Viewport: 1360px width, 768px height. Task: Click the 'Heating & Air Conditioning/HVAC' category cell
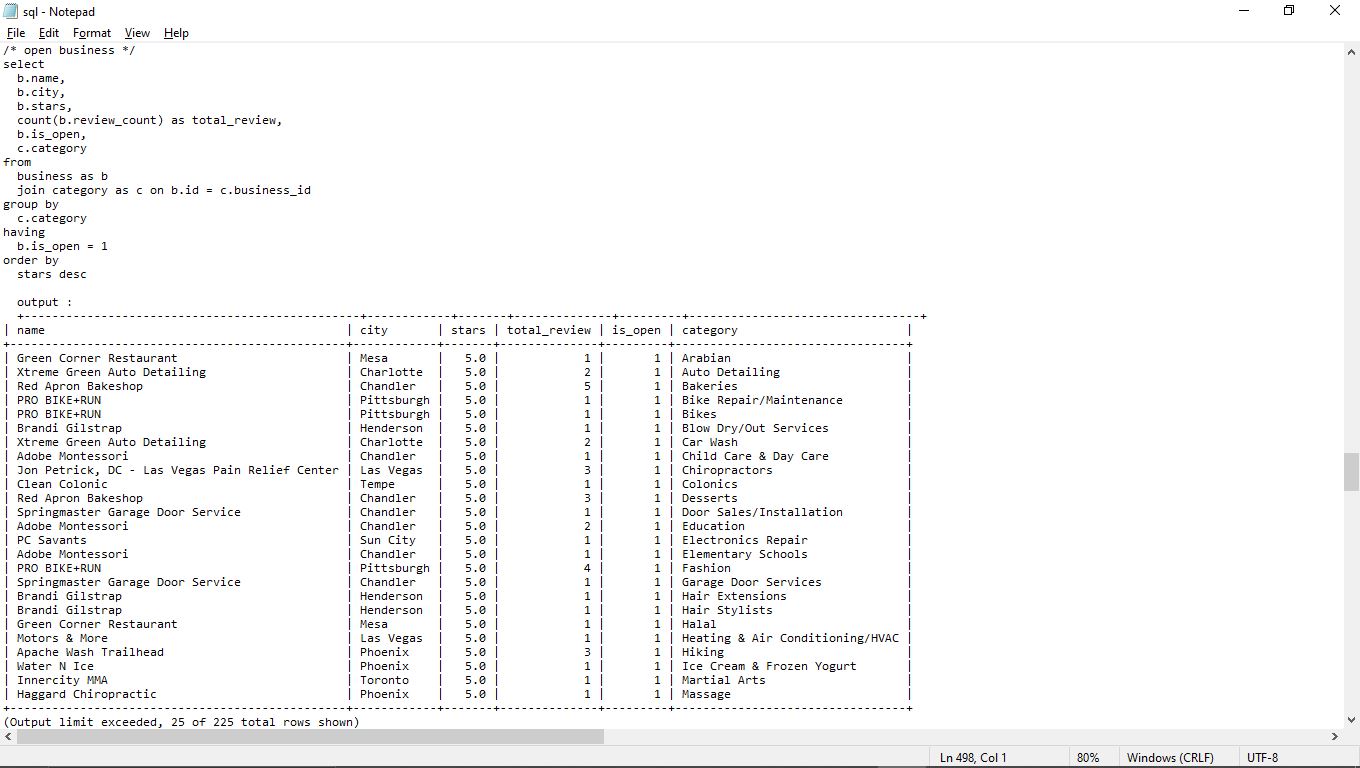pyautogui.click(x=790, y=638)
